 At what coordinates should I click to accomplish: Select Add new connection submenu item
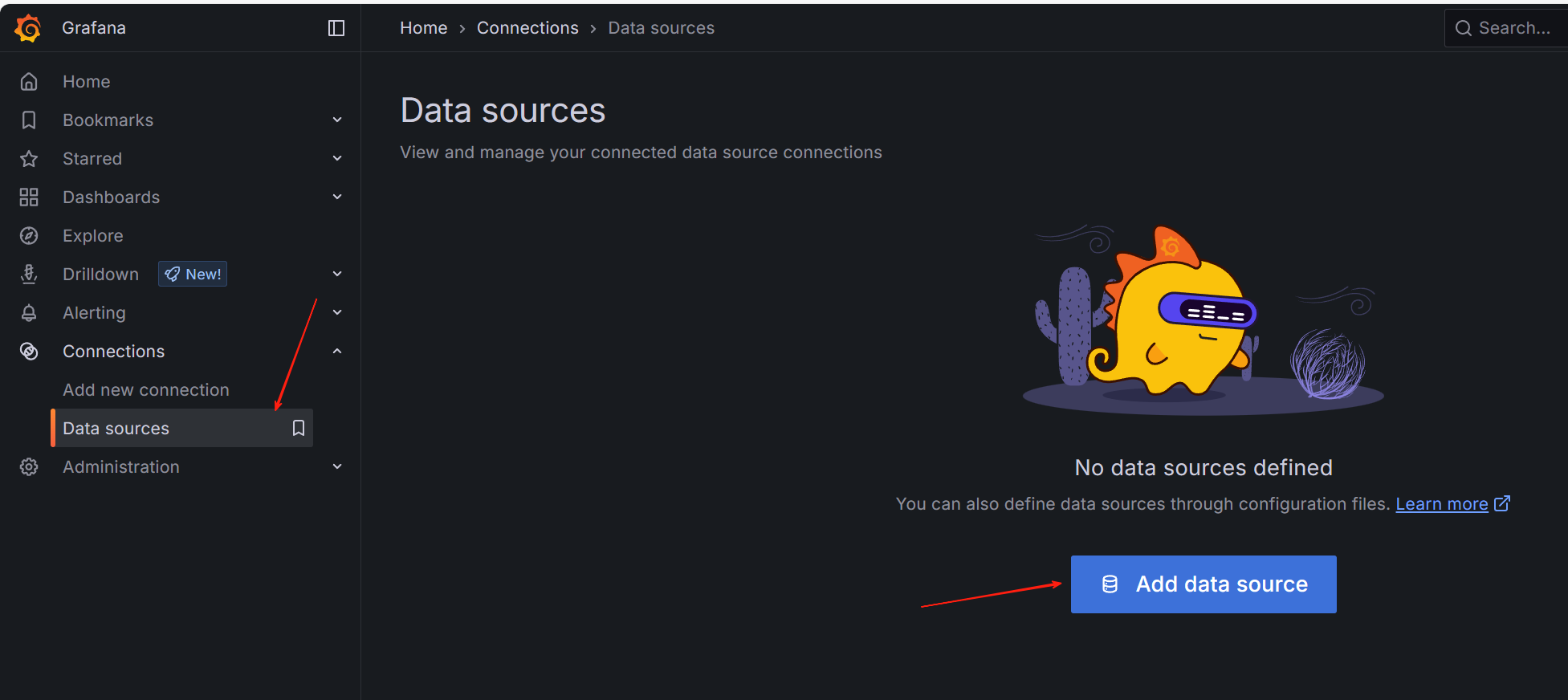(146, 390)
